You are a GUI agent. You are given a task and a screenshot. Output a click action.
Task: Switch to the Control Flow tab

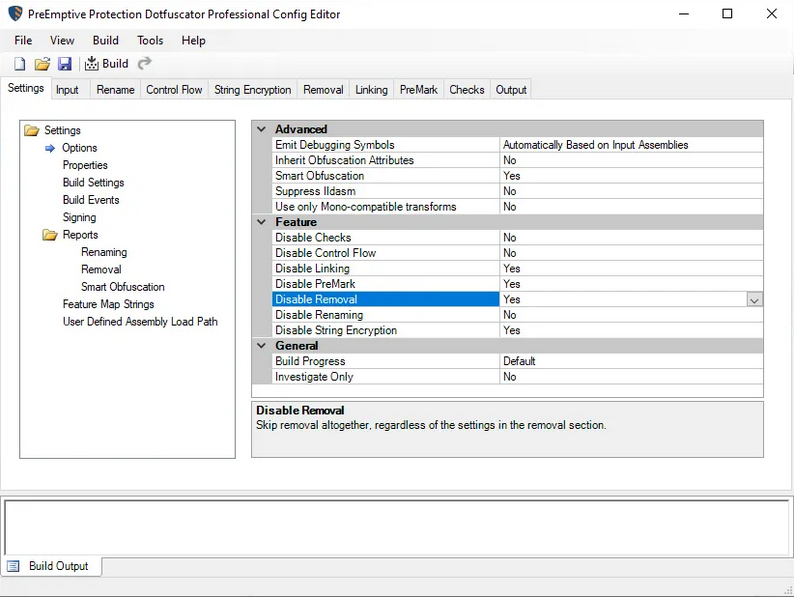point(174,90)
